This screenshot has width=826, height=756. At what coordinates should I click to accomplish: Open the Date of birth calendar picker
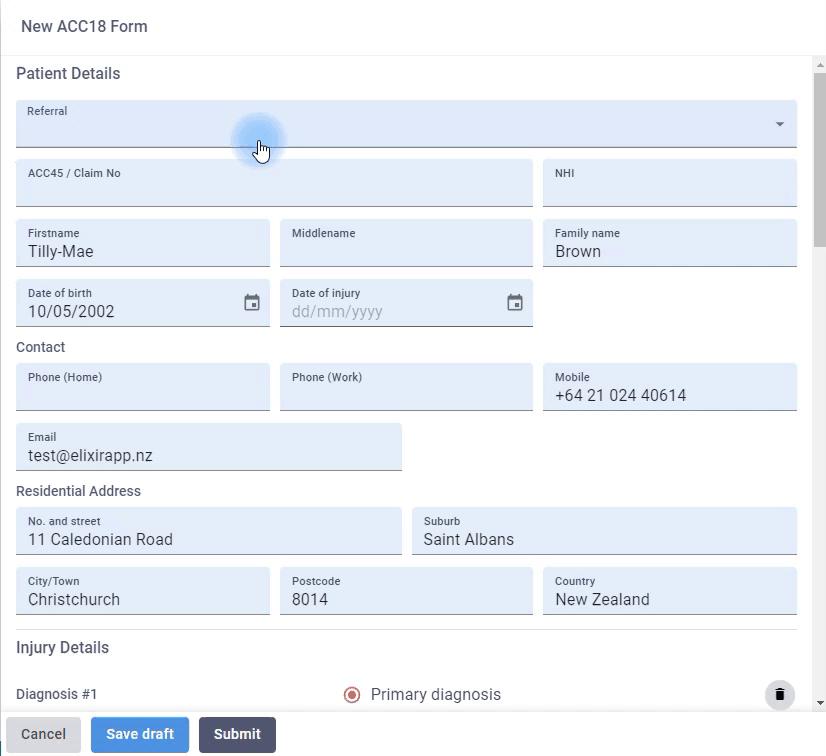pos(251,301)
